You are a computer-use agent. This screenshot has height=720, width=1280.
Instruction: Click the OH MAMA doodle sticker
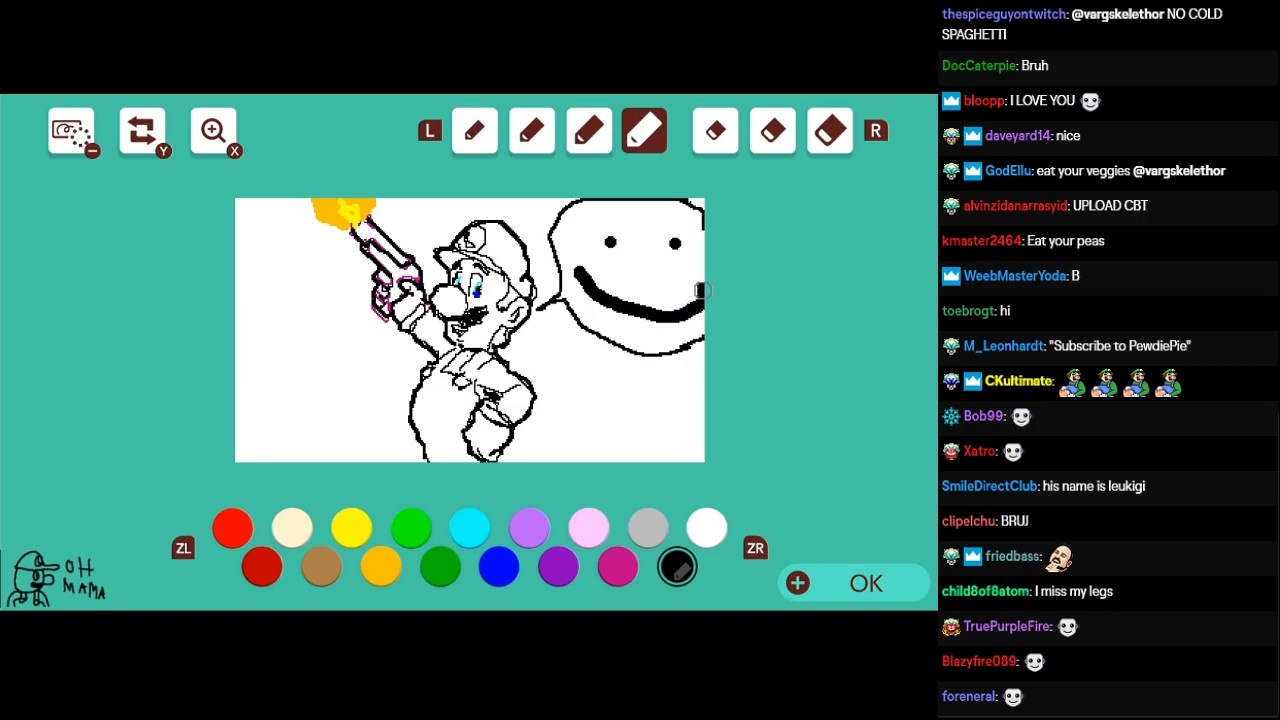coord(56,579)
